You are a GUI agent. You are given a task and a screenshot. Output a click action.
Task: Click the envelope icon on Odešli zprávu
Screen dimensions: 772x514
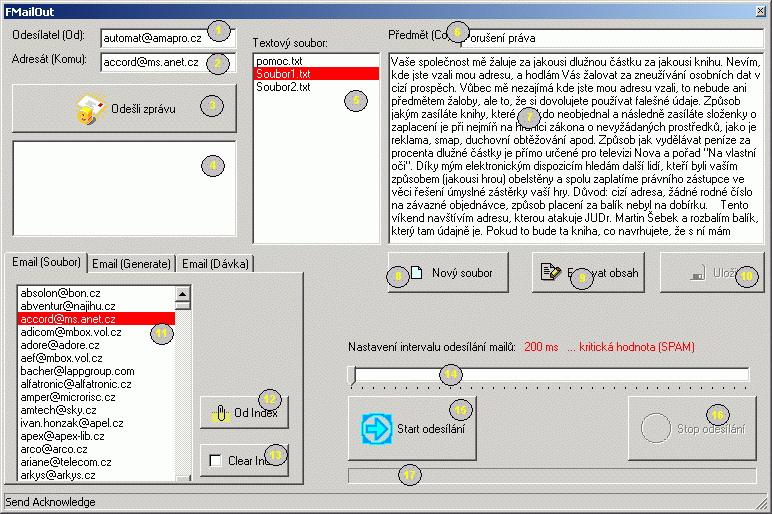pyautogui.click(x=91, y=108)
